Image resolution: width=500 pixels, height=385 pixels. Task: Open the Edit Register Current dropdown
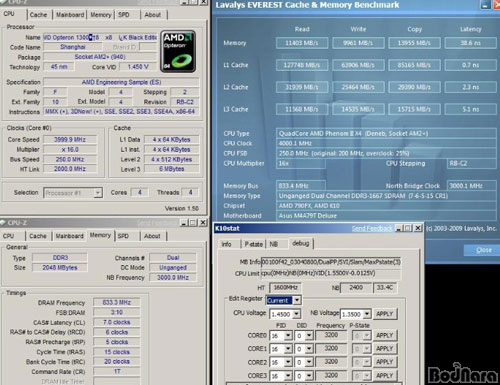(297, 300)
